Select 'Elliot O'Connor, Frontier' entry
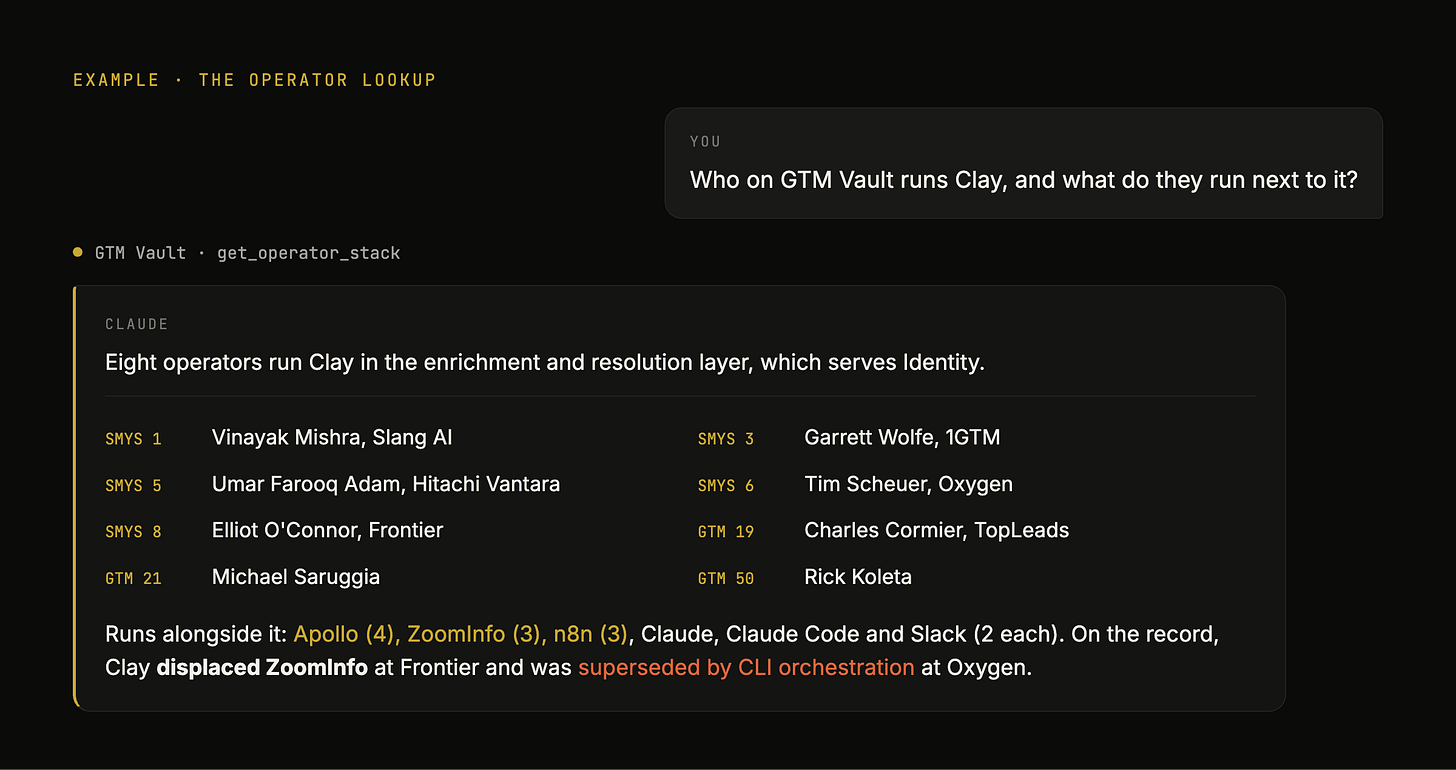 [x=327, y=530]
